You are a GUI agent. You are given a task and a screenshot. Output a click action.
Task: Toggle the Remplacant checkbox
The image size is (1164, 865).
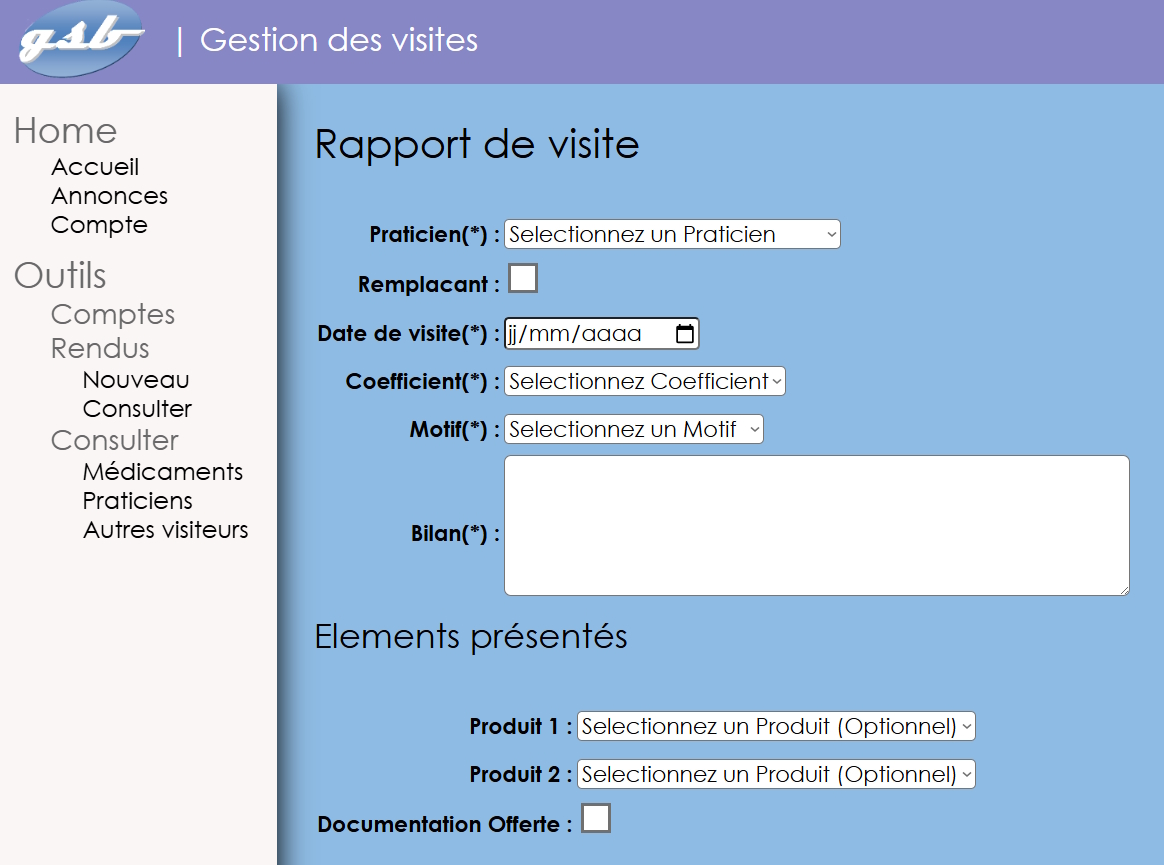tap(523, 278)
